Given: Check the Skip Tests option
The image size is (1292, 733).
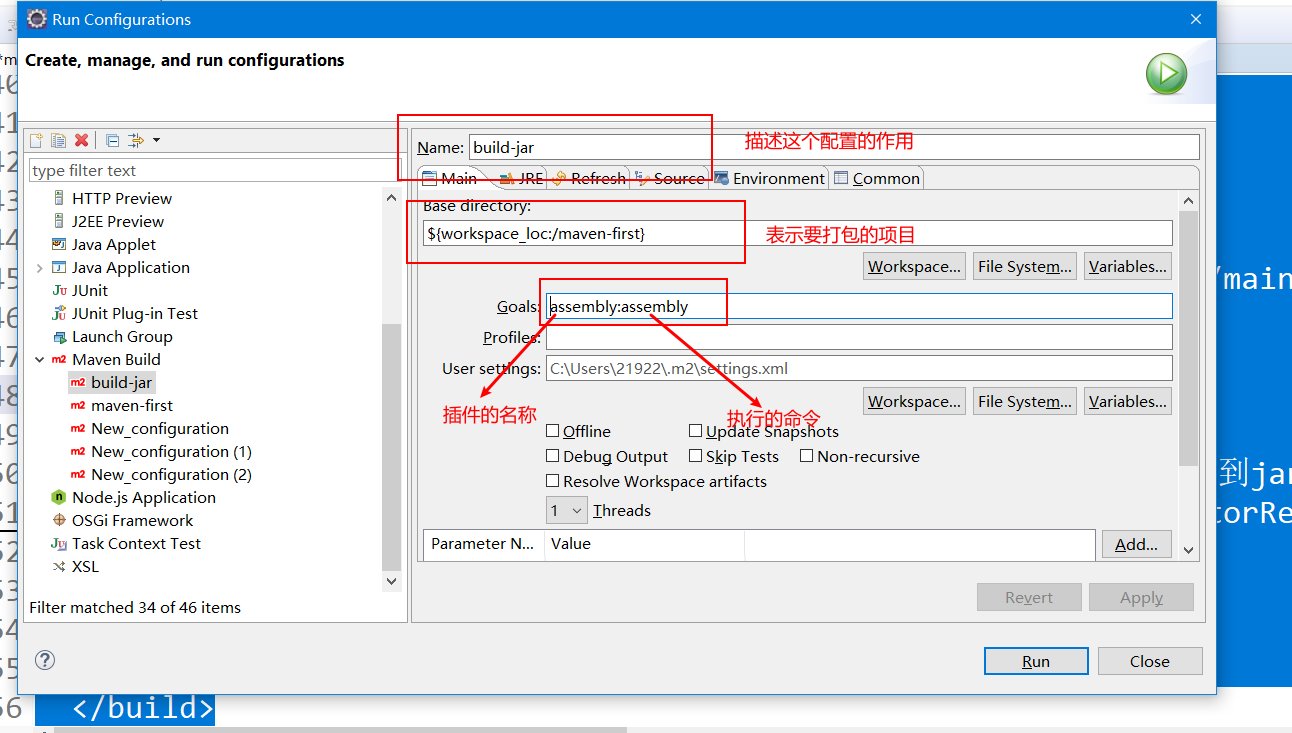Looking at the screenshot, I should [696, 456].
